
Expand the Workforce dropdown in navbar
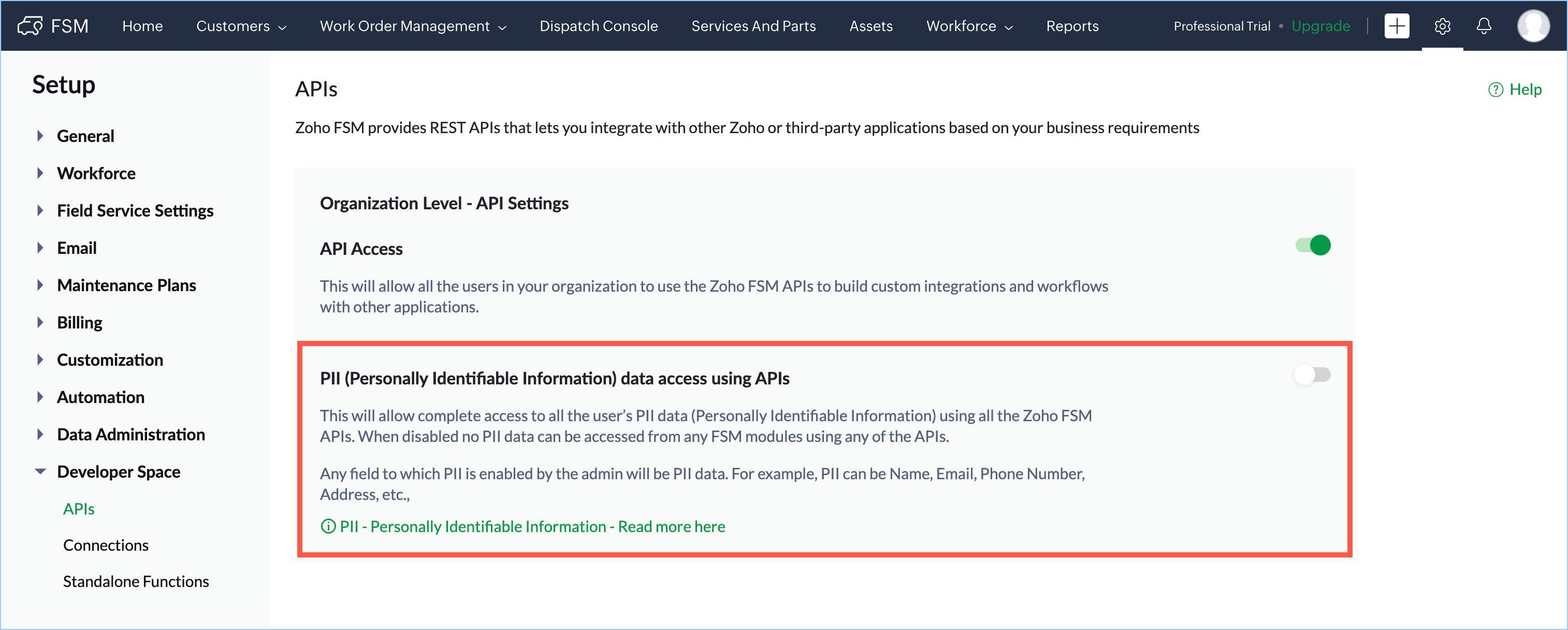coord(969,25)
